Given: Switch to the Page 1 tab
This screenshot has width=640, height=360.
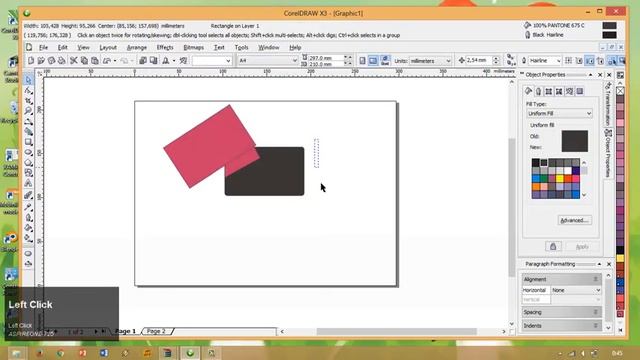Looking at the screenshot, I should tap(126, 331).
